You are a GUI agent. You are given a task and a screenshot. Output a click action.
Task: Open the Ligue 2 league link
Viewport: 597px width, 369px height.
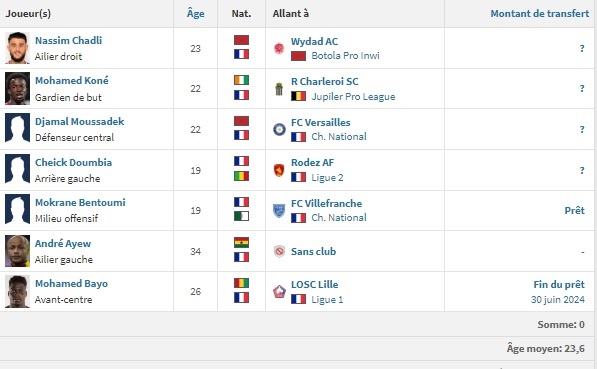point(327,177)
